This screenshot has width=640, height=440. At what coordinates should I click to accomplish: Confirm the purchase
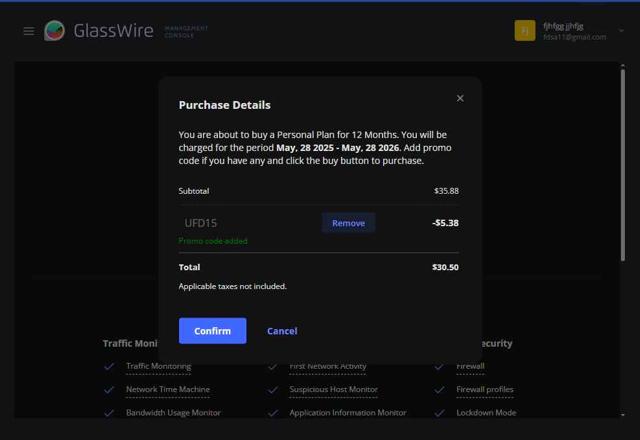[x=212, y=331]
